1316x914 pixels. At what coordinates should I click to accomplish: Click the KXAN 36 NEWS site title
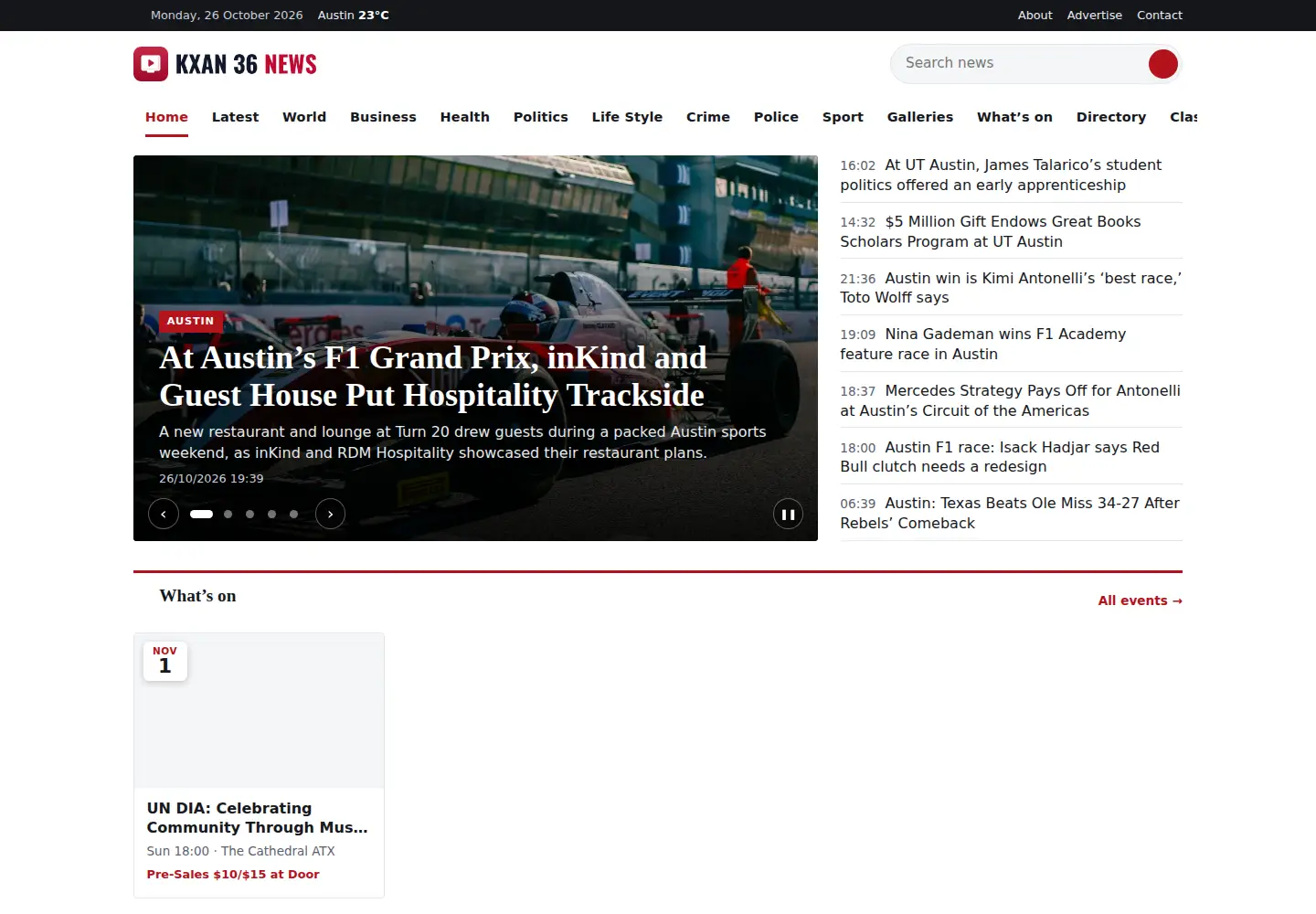pos(246,64)
